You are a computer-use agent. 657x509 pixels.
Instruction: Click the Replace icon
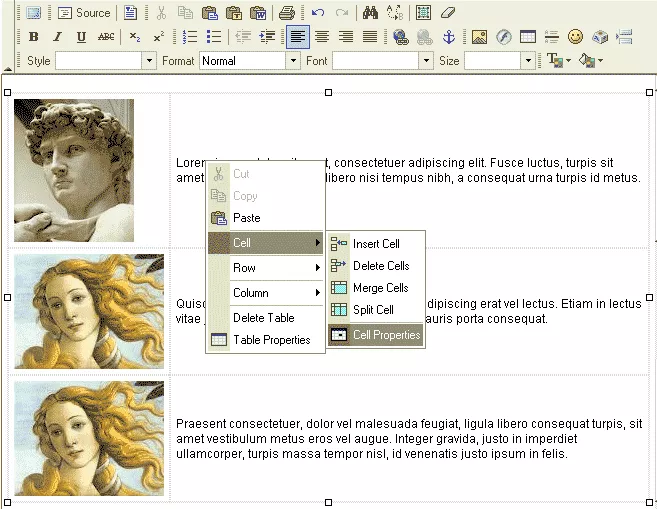click(395, 13)
